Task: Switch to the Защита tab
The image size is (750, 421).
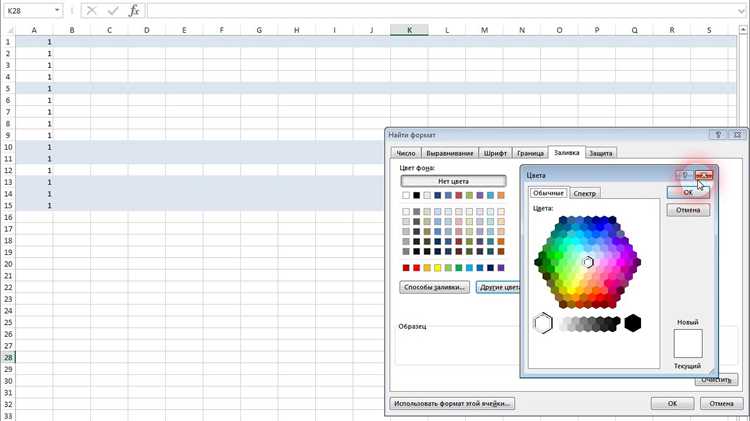Action: click(x=600, y=153)
